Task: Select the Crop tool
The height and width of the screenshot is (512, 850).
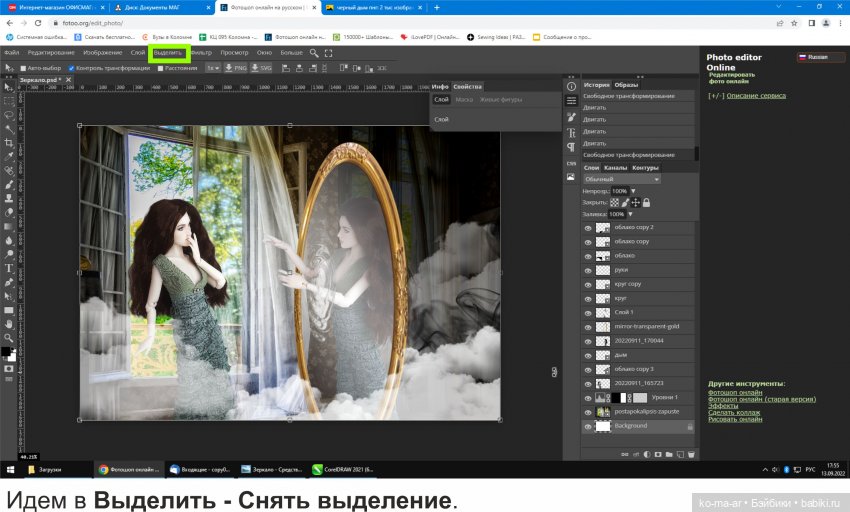Action: (9, 143)
